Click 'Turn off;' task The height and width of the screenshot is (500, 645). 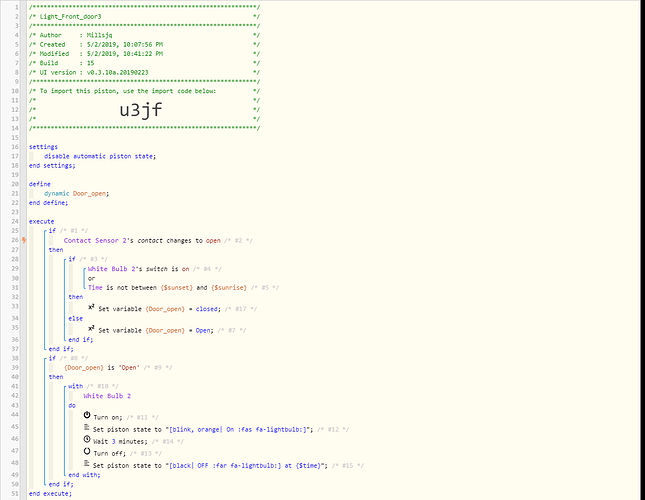coord(109,454)
